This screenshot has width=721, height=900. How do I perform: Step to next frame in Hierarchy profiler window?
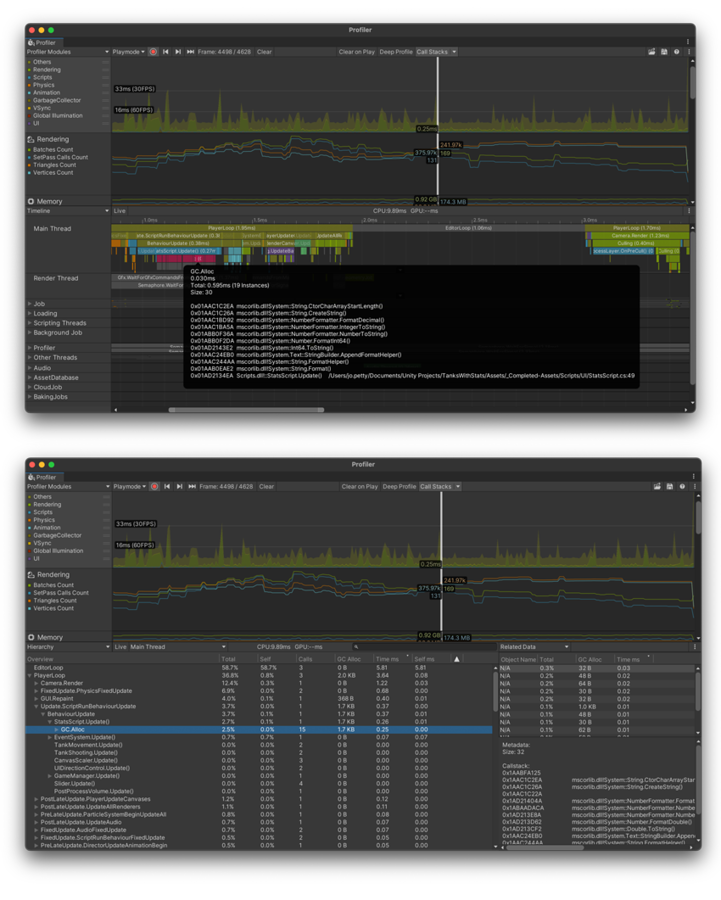tap(180, 487)
